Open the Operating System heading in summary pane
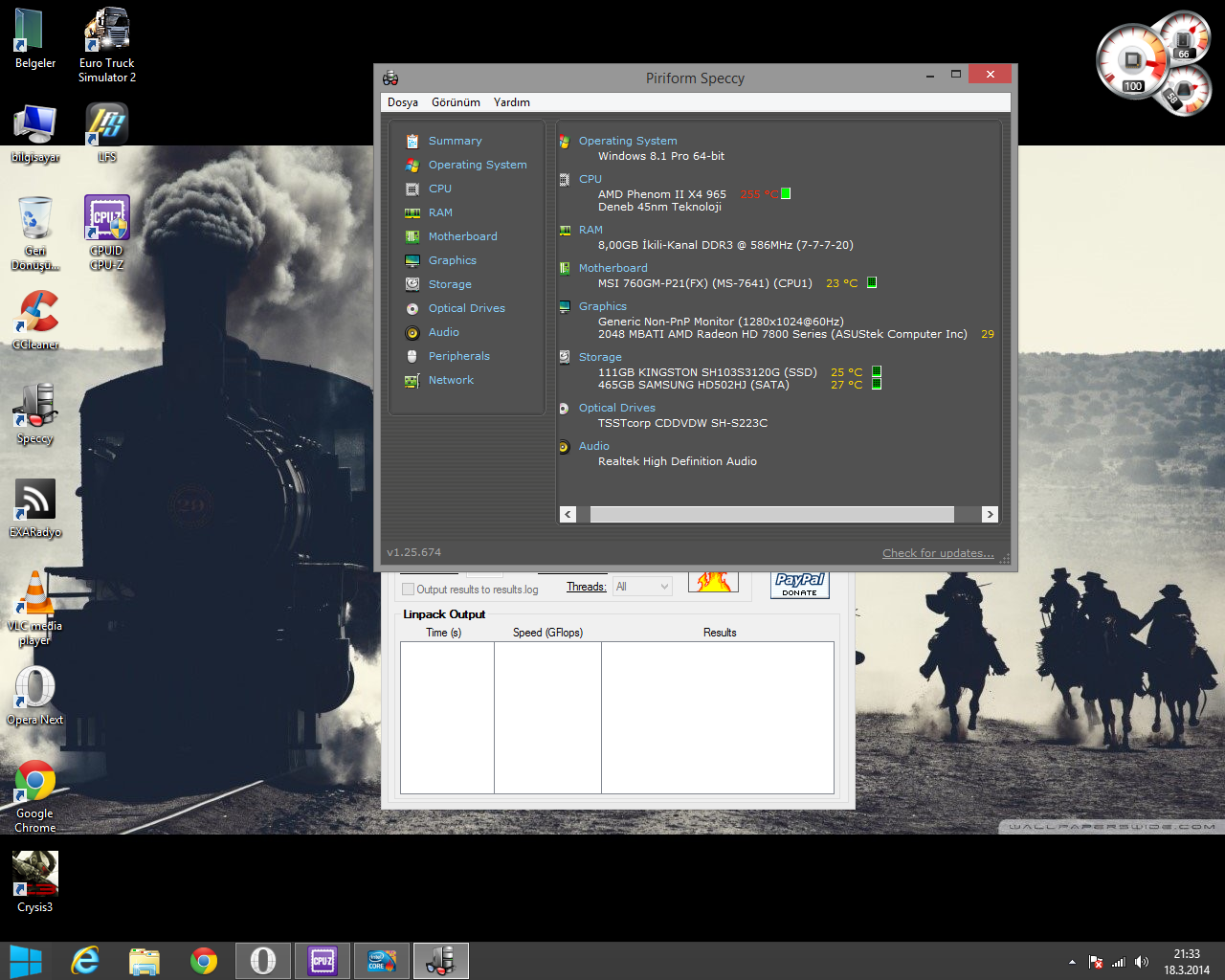The width and height of the screenshot is (1225, 980). tap(628, 141)
